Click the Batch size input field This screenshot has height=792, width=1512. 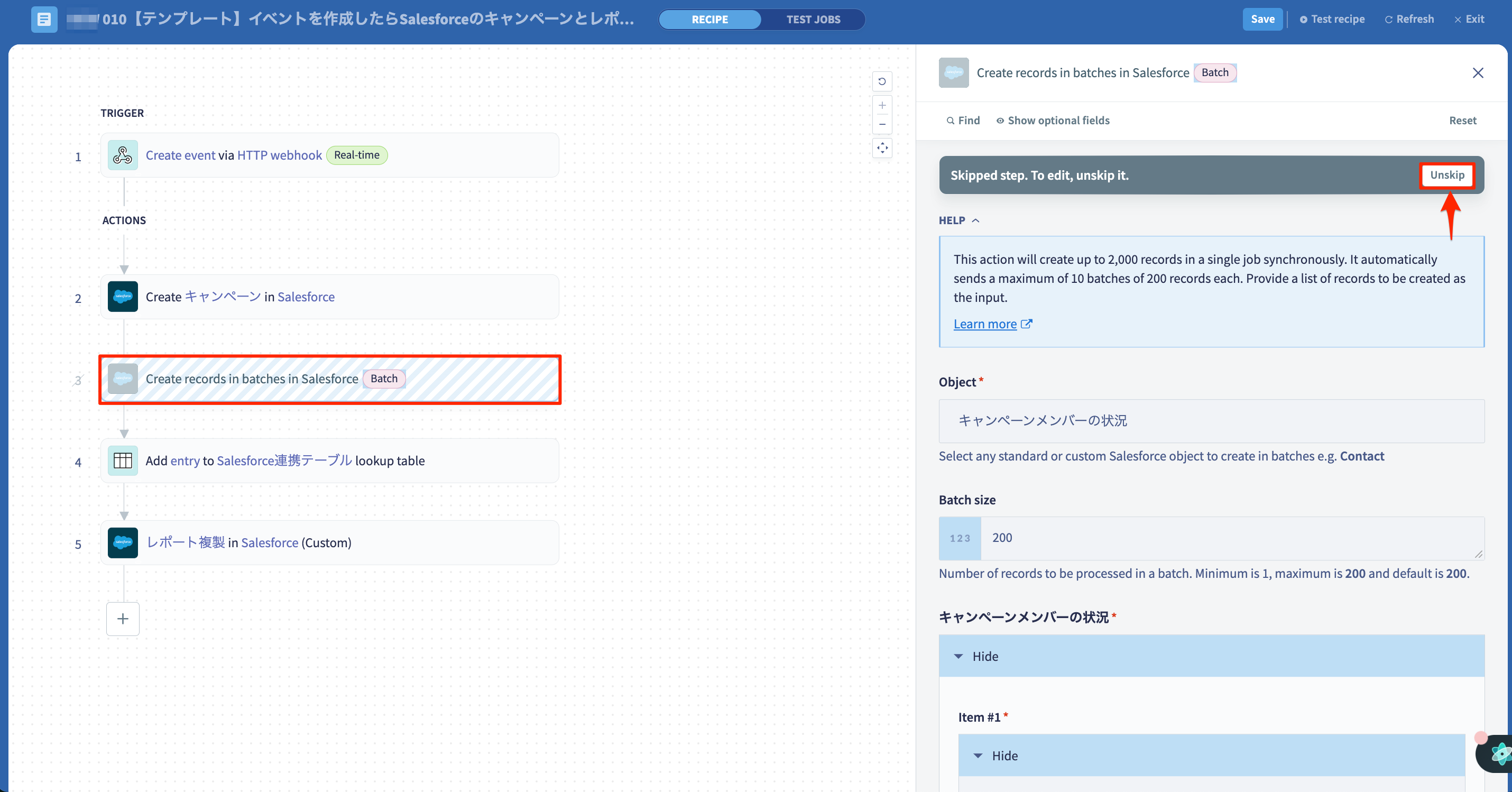pos(1232,538)
